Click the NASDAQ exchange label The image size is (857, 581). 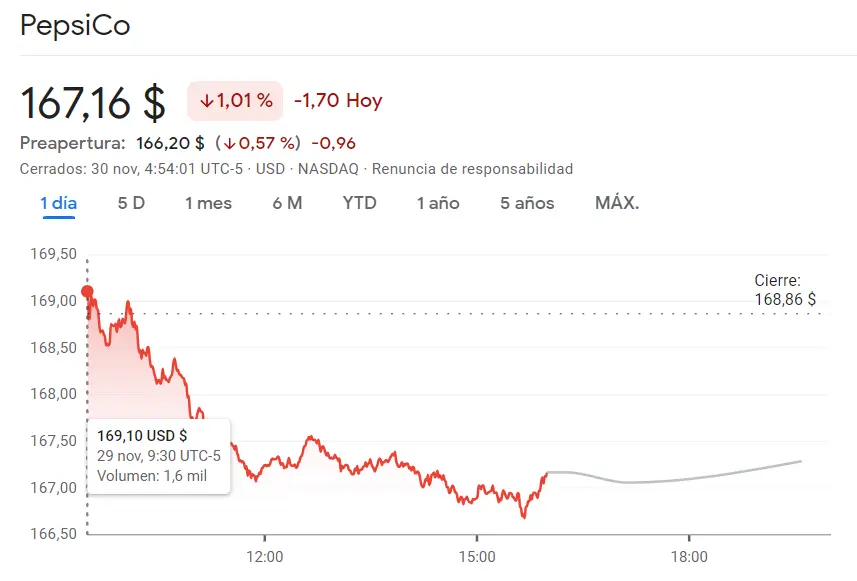325,169
